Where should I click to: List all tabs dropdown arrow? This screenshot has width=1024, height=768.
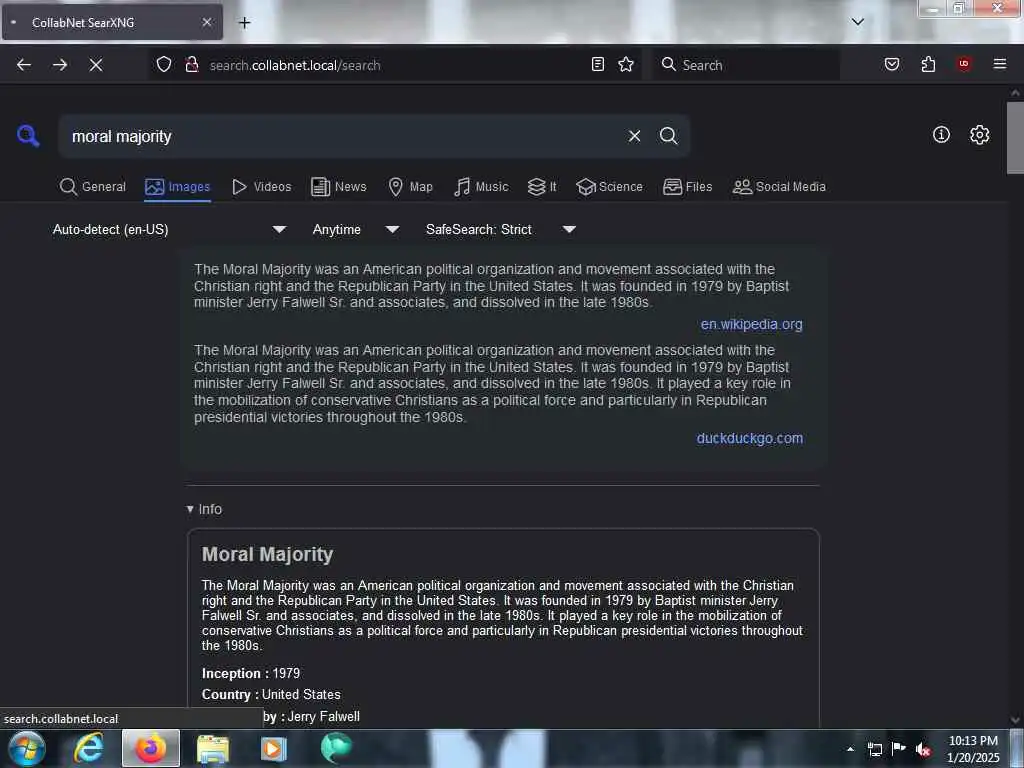click(857, 22)
